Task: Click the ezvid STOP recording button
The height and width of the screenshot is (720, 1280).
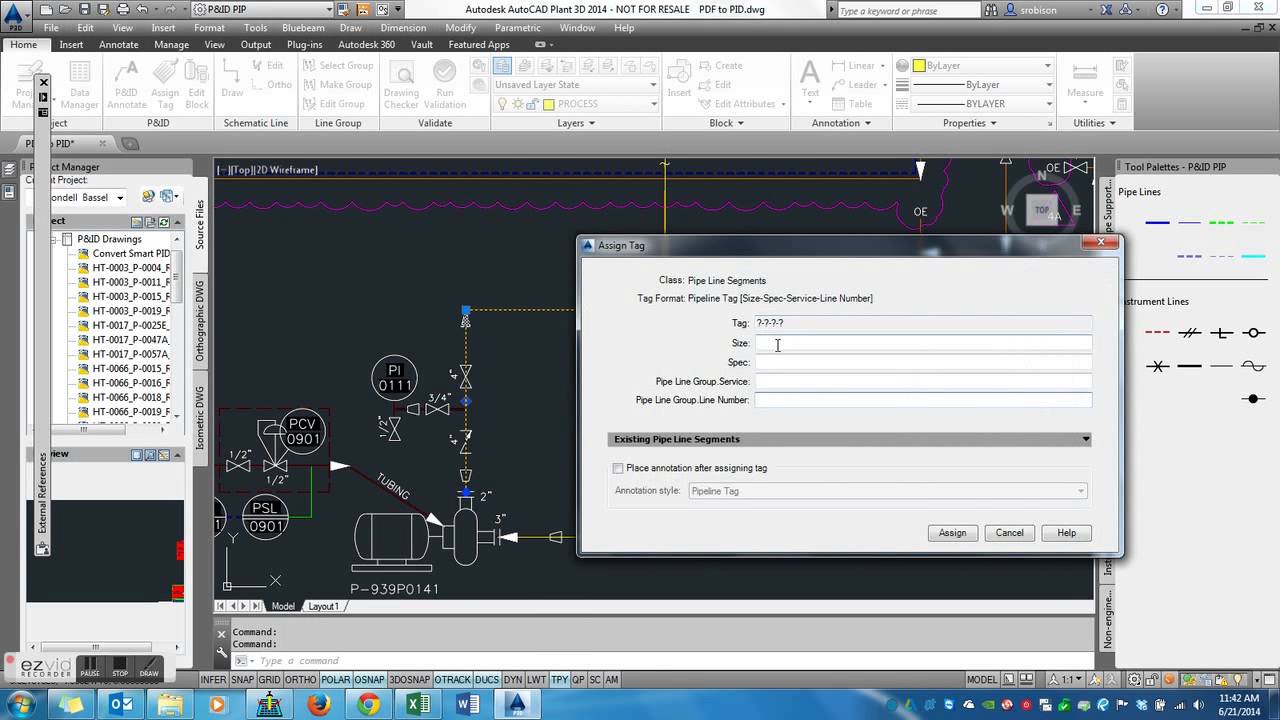Action: click(120, 667)
